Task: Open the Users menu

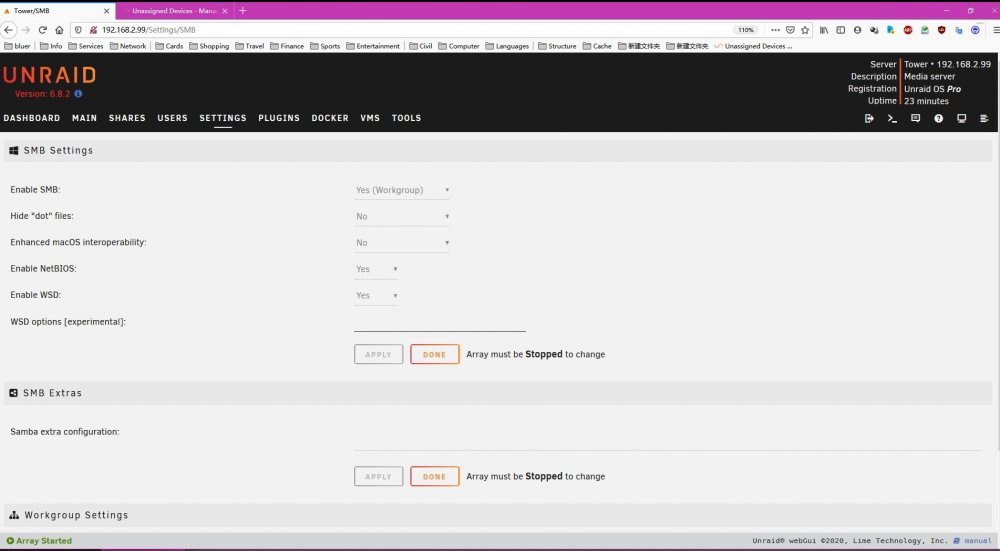Action: click(172, 118)
